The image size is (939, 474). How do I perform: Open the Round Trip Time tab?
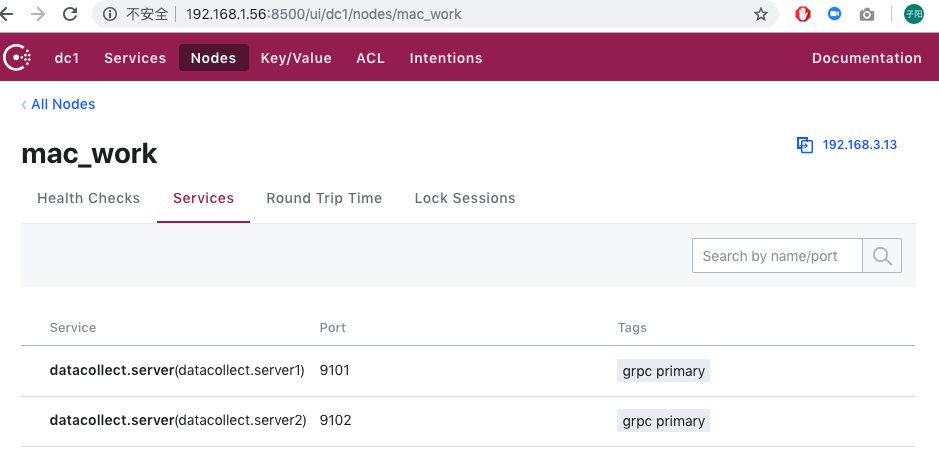coord(324,198)
